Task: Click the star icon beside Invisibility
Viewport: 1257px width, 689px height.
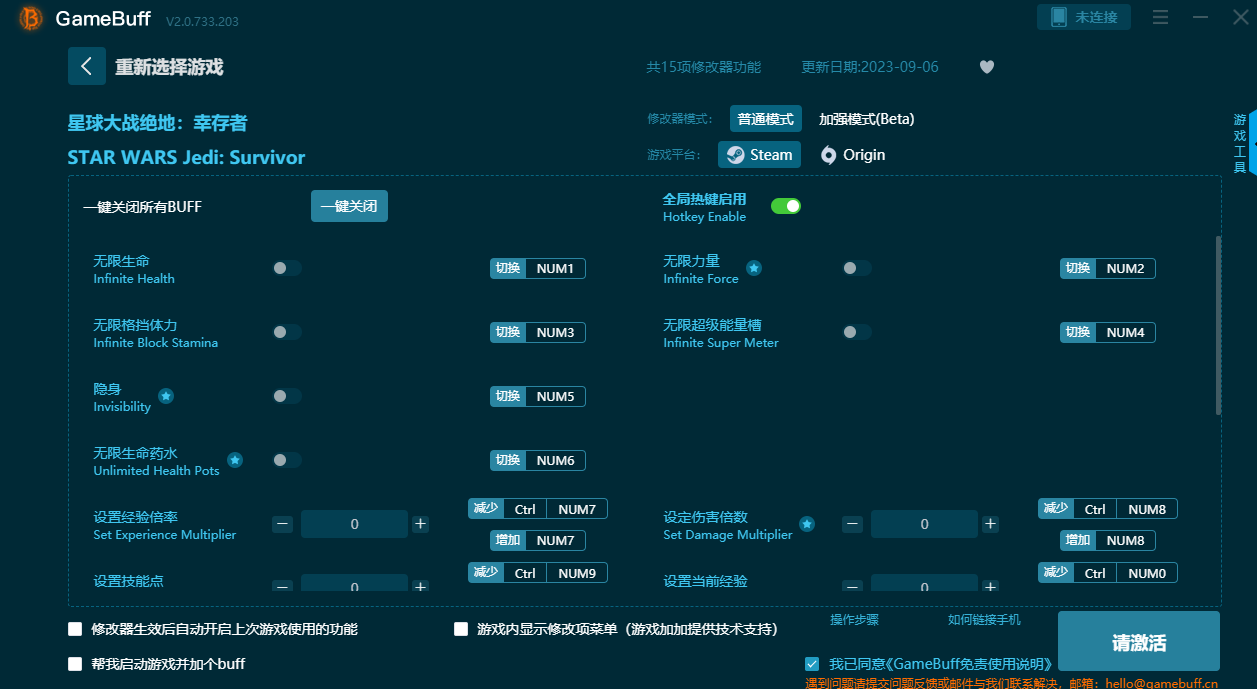Action: point(166,396)
